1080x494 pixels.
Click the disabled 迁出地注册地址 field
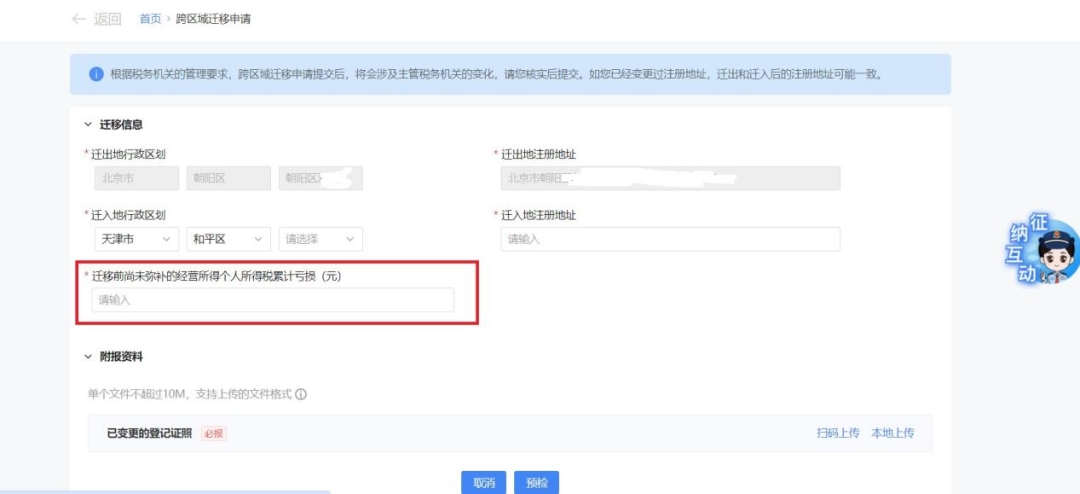pyautogui.click(x=670, y=178)
